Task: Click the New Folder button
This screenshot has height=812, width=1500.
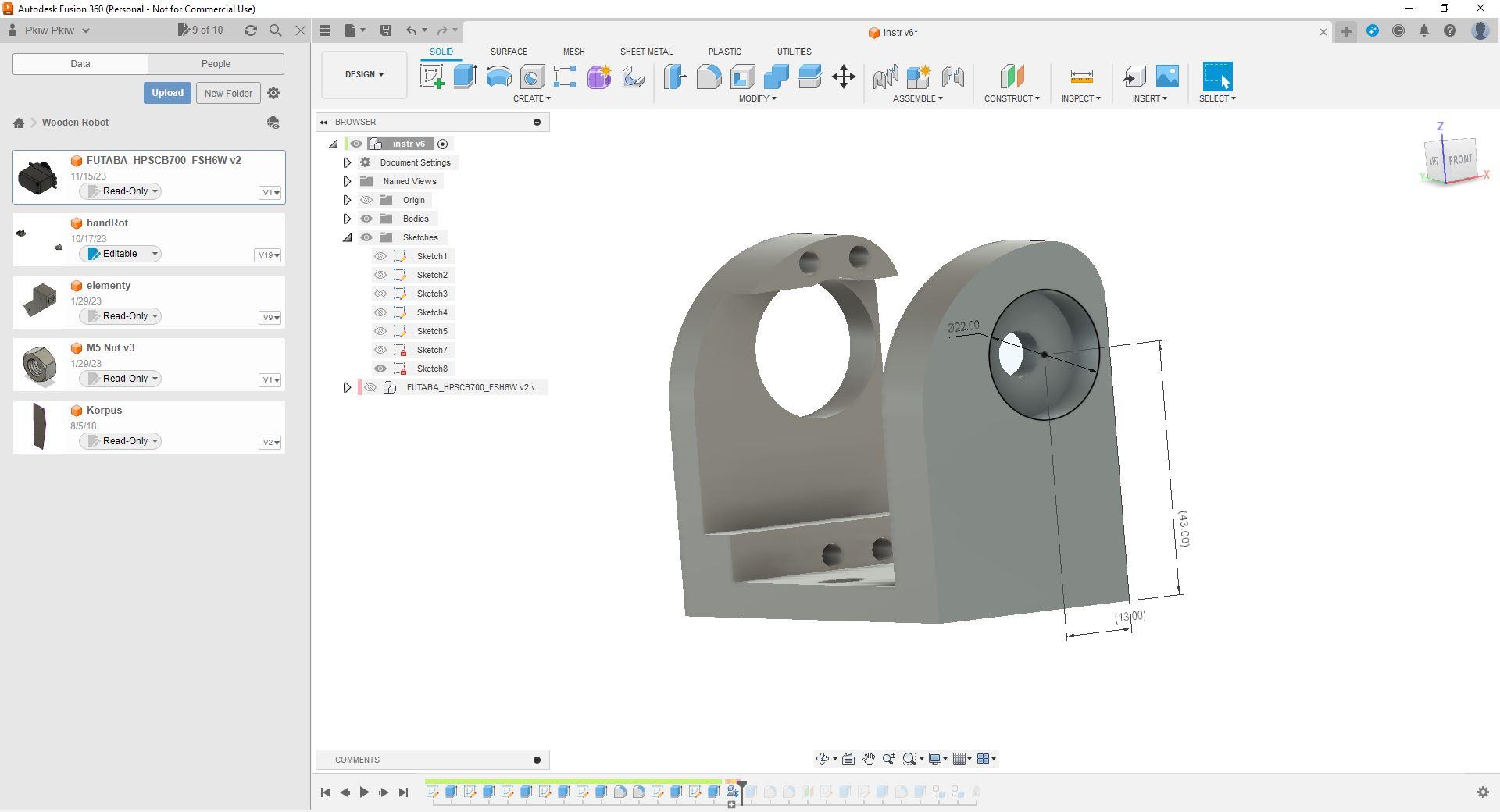Action: [228, 93]
